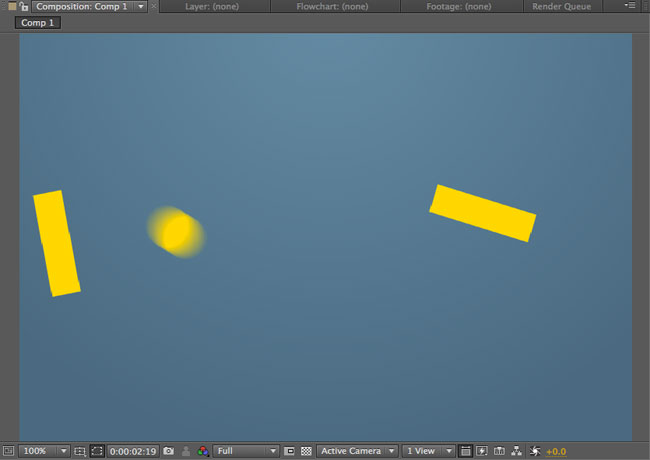Image resolution: width=650 pixels, height=460 pixels.
Task: Click the Timeline button icon
Action: (x=500, y=451)
